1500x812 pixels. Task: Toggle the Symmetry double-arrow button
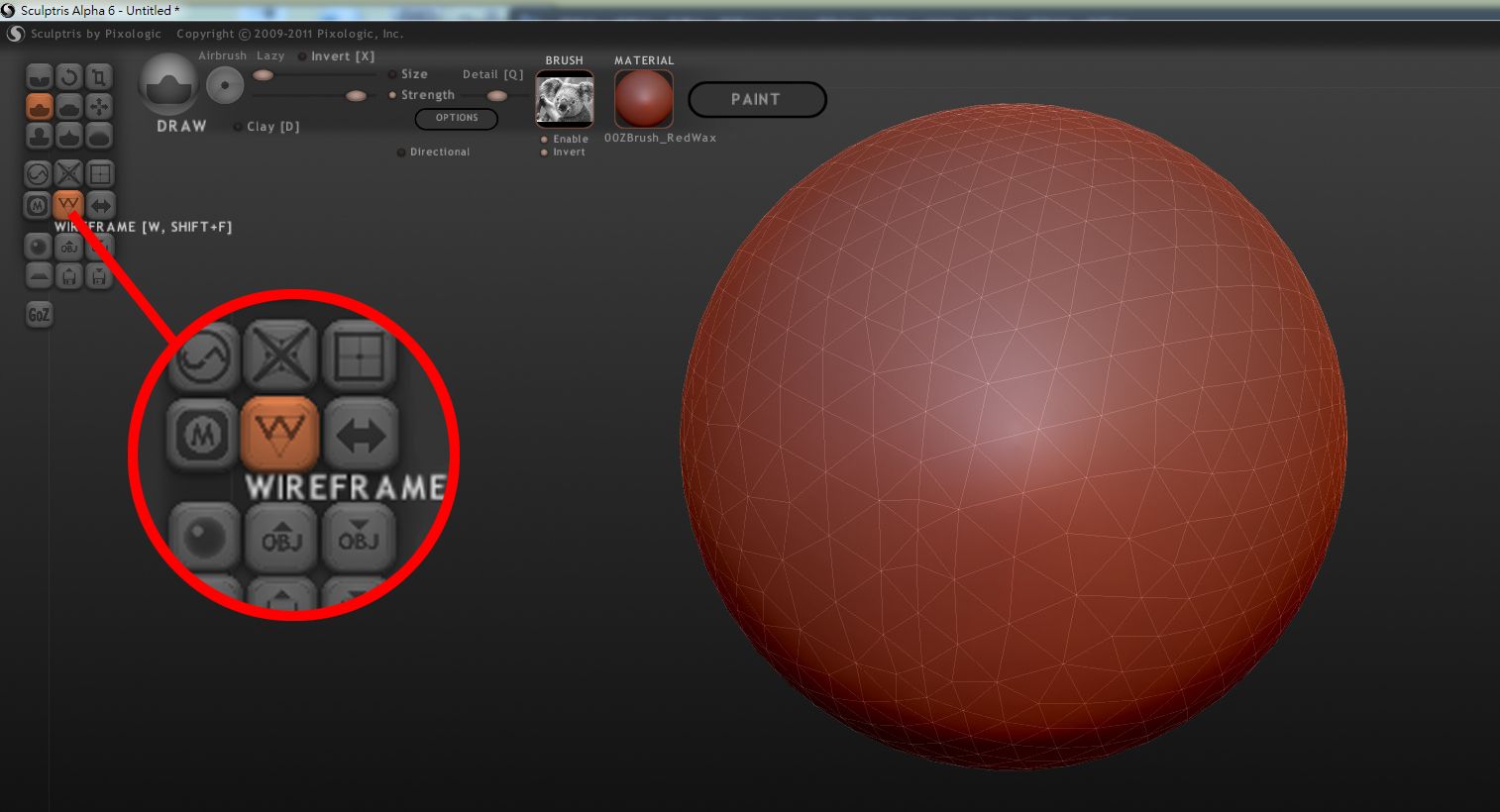[x=100, y=205]
